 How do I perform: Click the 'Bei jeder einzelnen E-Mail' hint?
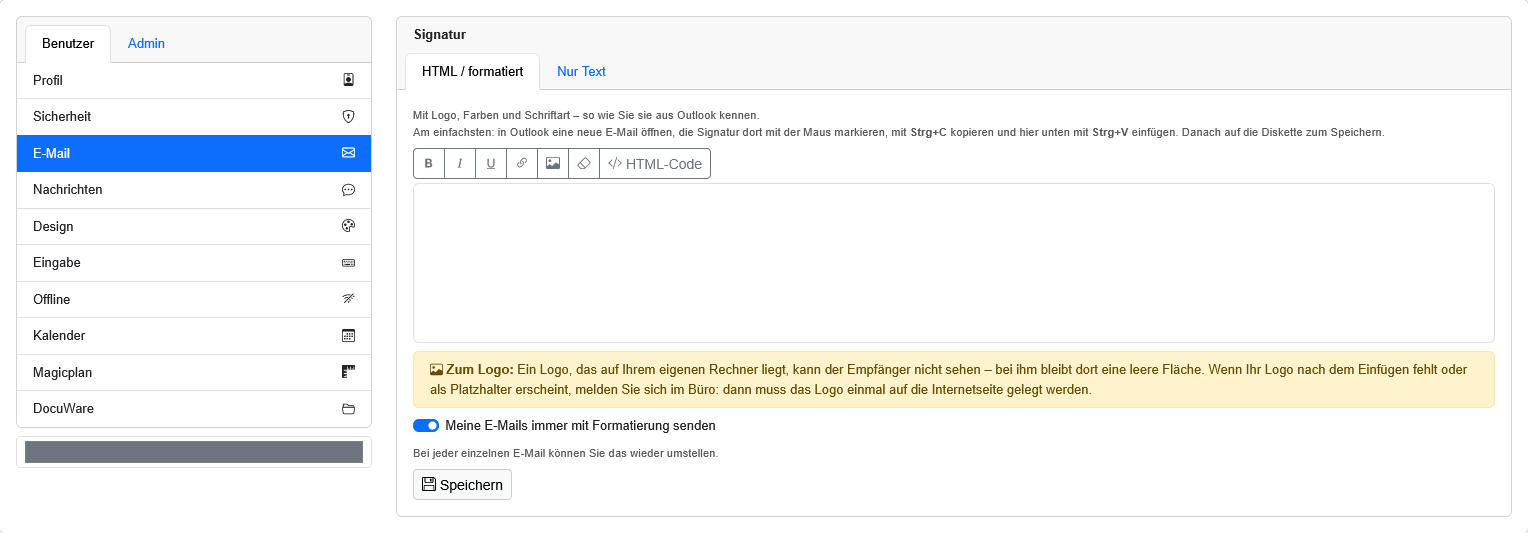[566, 453]
